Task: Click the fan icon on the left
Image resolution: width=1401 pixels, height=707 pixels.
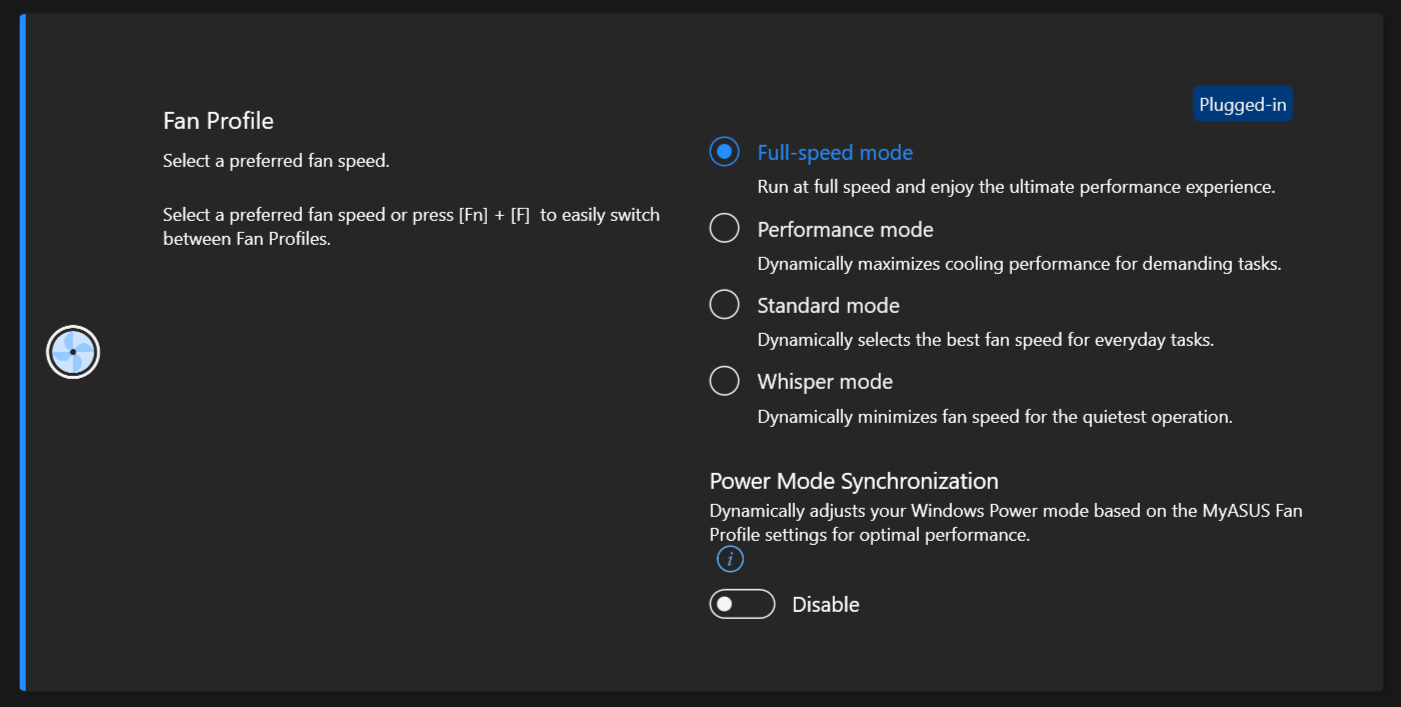Action: click(x=73, y=352)
